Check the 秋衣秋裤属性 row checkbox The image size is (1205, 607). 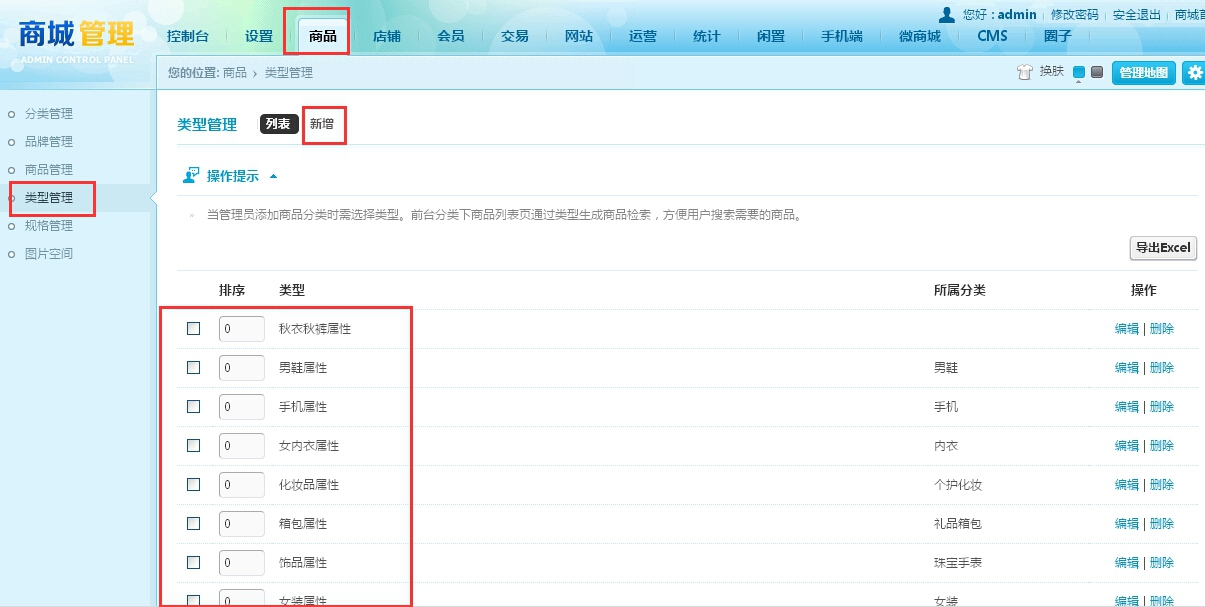pos(194,328)
